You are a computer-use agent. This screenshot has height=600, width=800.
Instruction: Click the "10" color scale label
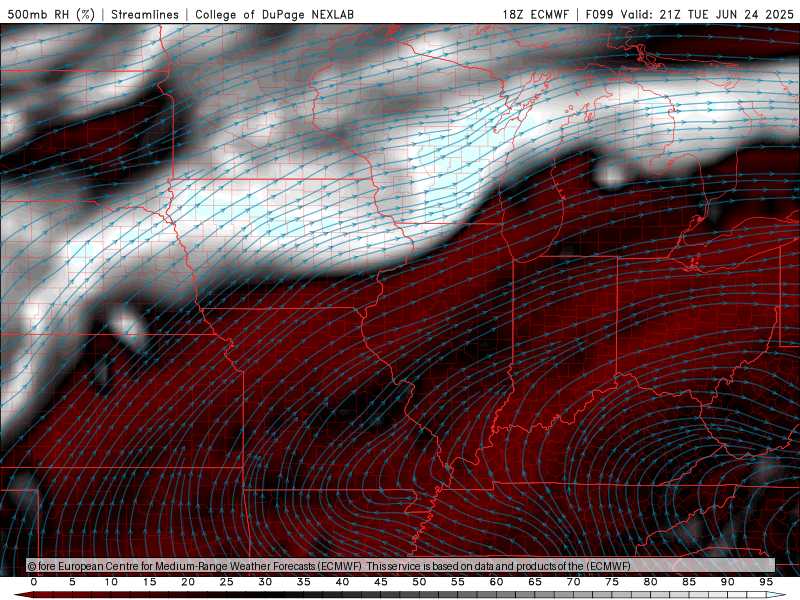pos(111,582)
